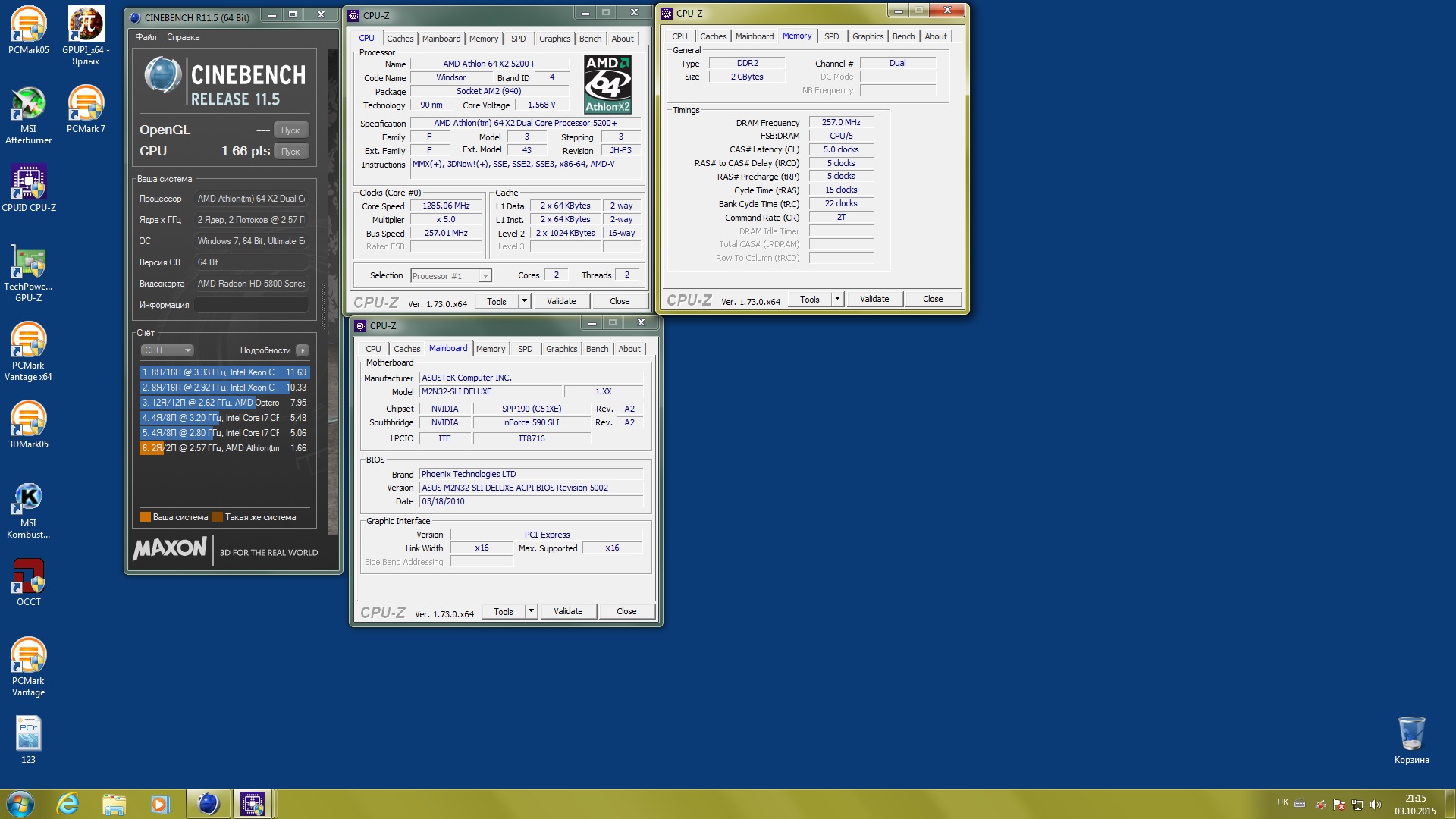The width and height of the screenshot is (1456, 819).
Task: Select ranking row Intel Core i7 3.20 ГГц 5.48
Action: [x=224, y=418]
